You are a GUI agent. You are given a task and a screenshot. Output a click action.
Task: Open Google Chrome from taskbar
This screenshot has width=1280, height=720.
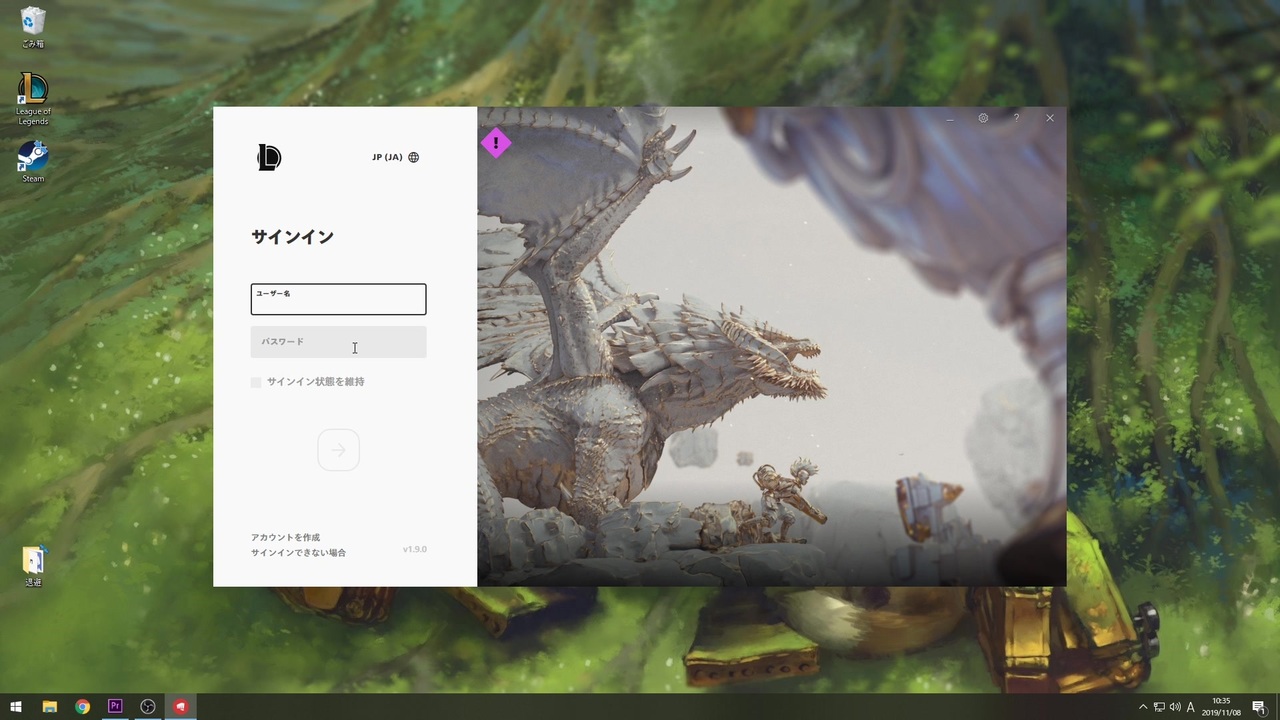(x=82, y=707)
